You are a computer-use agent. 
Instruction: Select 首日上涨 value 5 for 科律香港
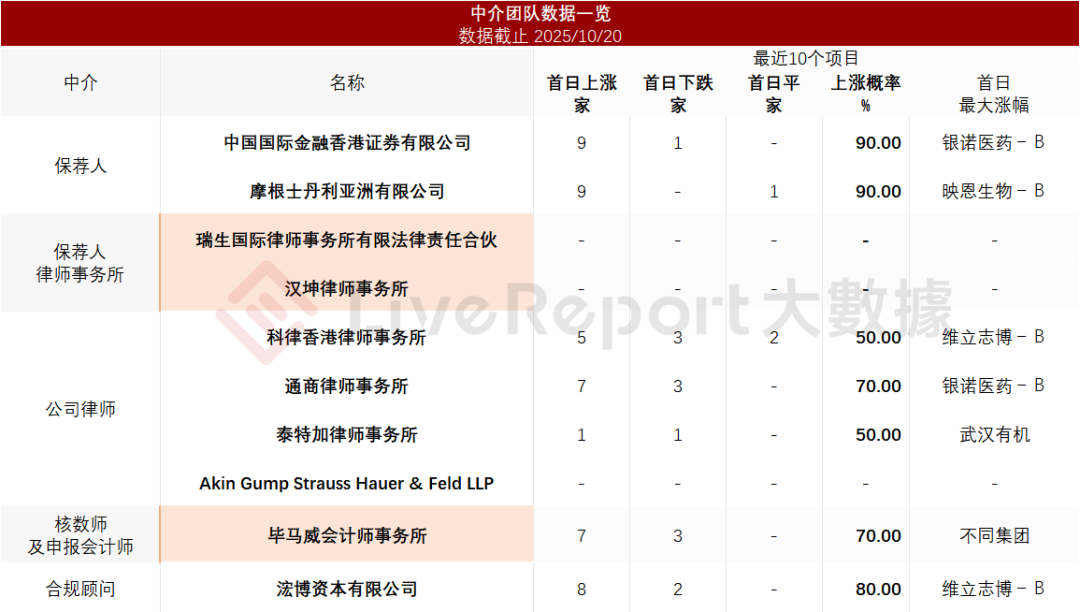[581, 338]
